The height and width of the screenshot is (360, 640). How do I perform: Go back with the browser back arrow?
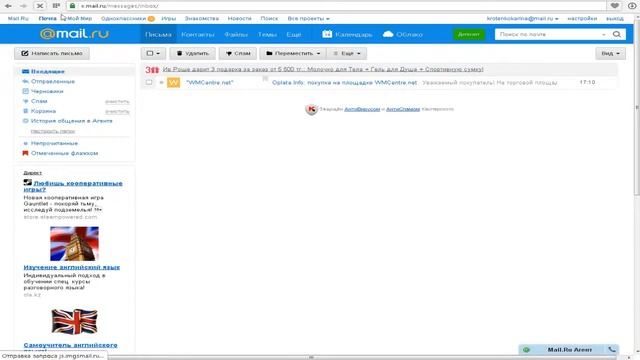(x=8, y=6)
